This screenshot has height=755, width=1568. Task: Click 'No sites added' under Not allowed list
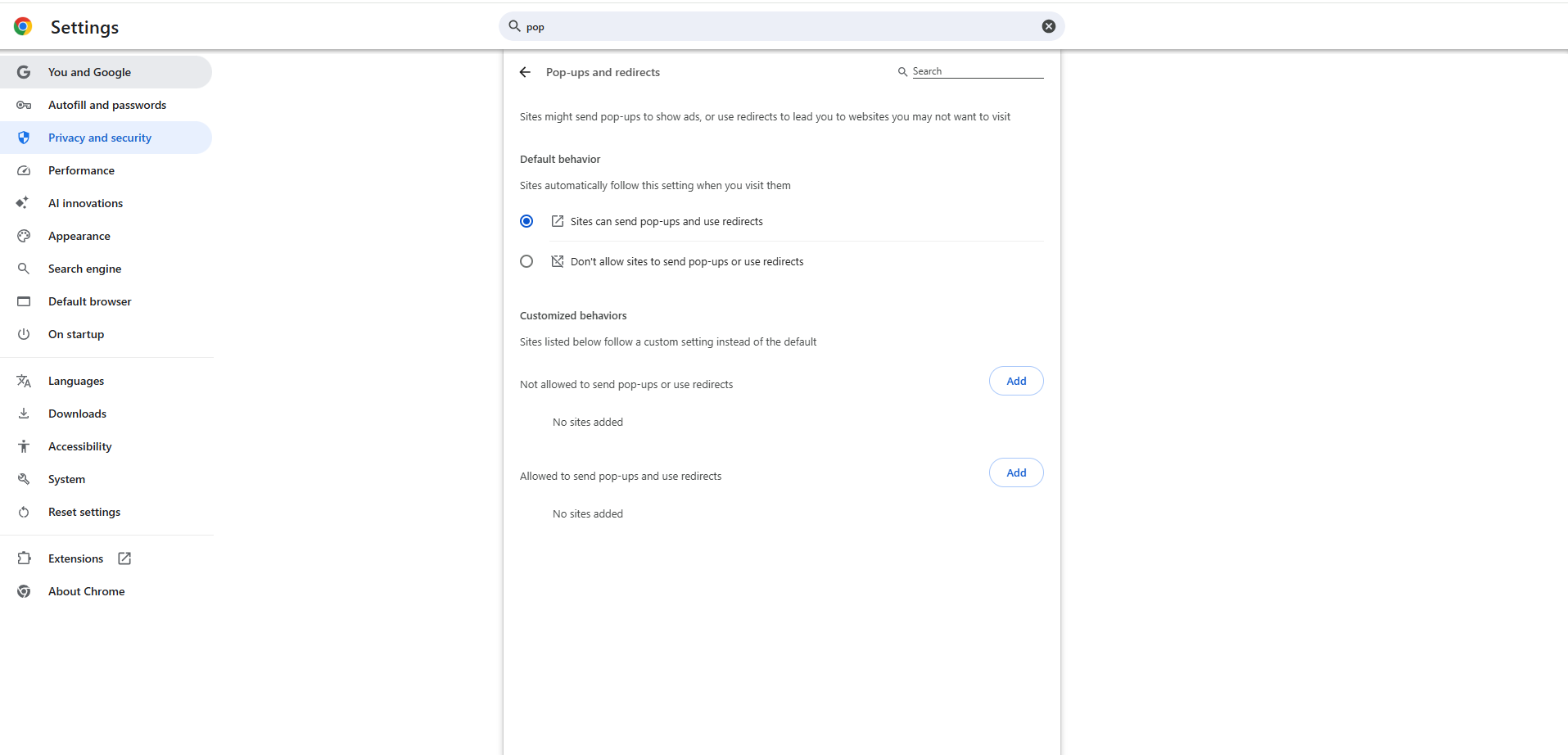[588, 422]
